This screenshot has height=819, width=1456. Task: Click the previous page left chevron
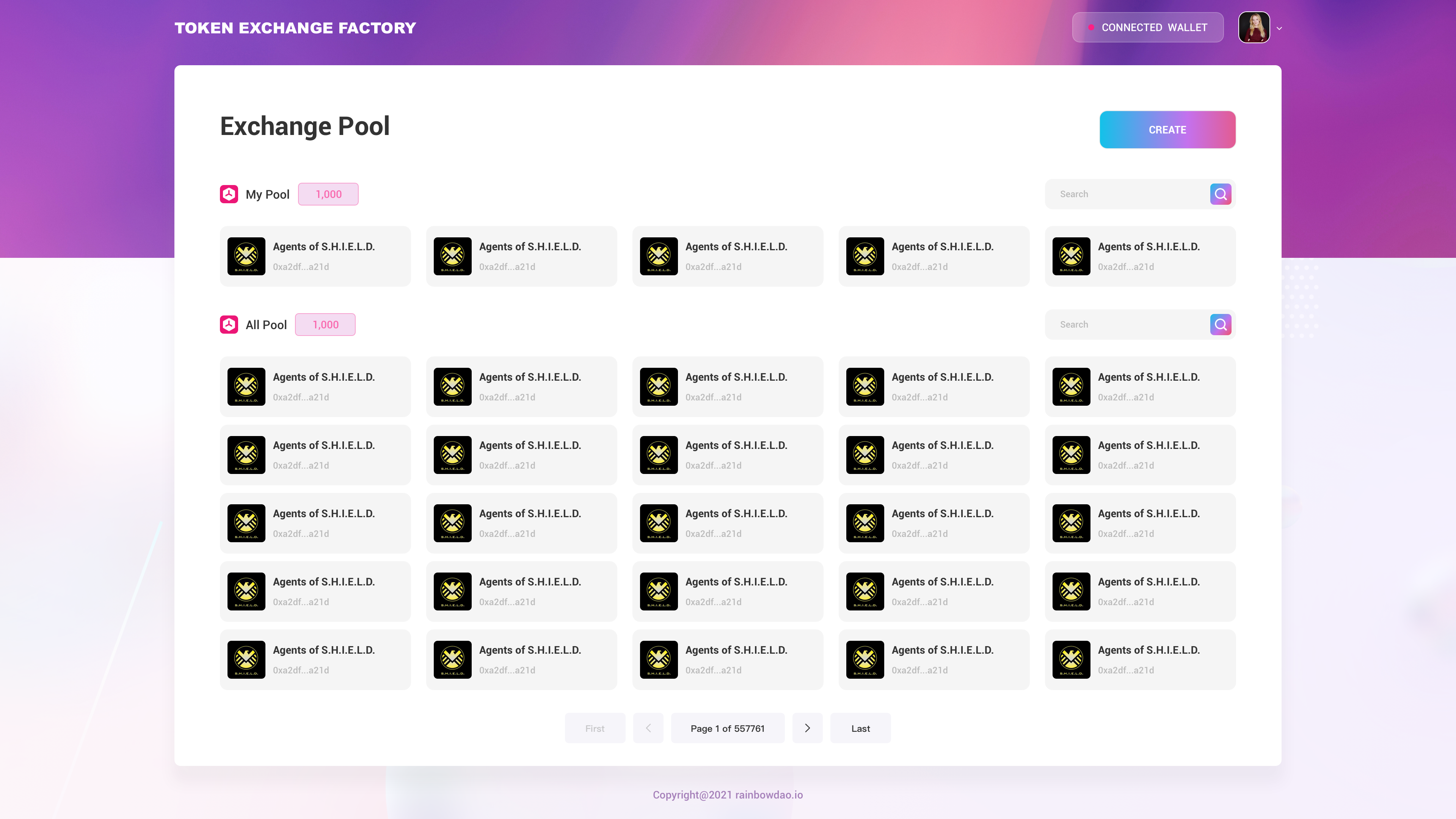pos(648,728)
